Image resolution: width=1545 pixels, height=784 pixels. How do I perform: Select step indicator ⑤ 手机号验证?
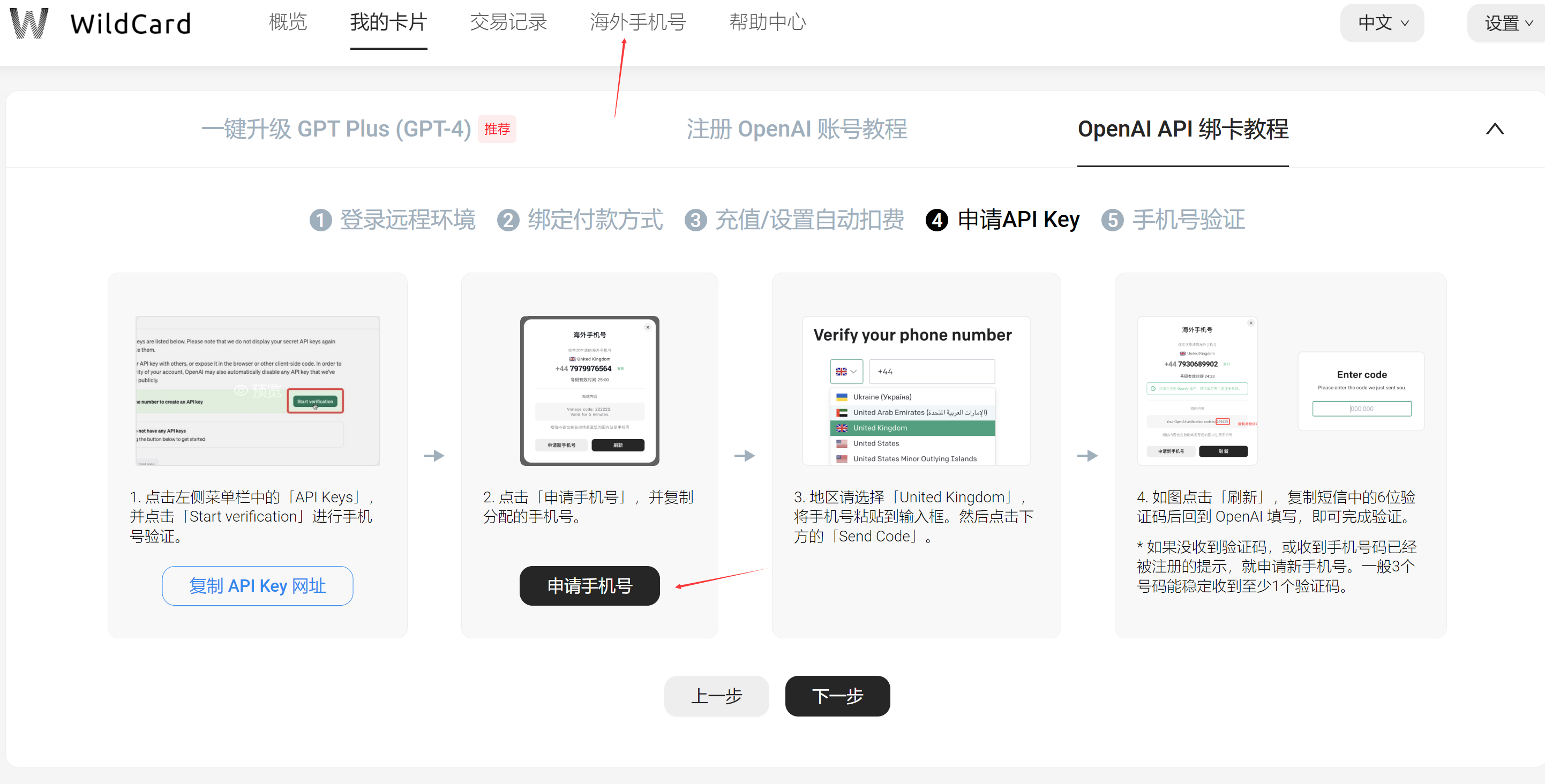[1173, 220]
